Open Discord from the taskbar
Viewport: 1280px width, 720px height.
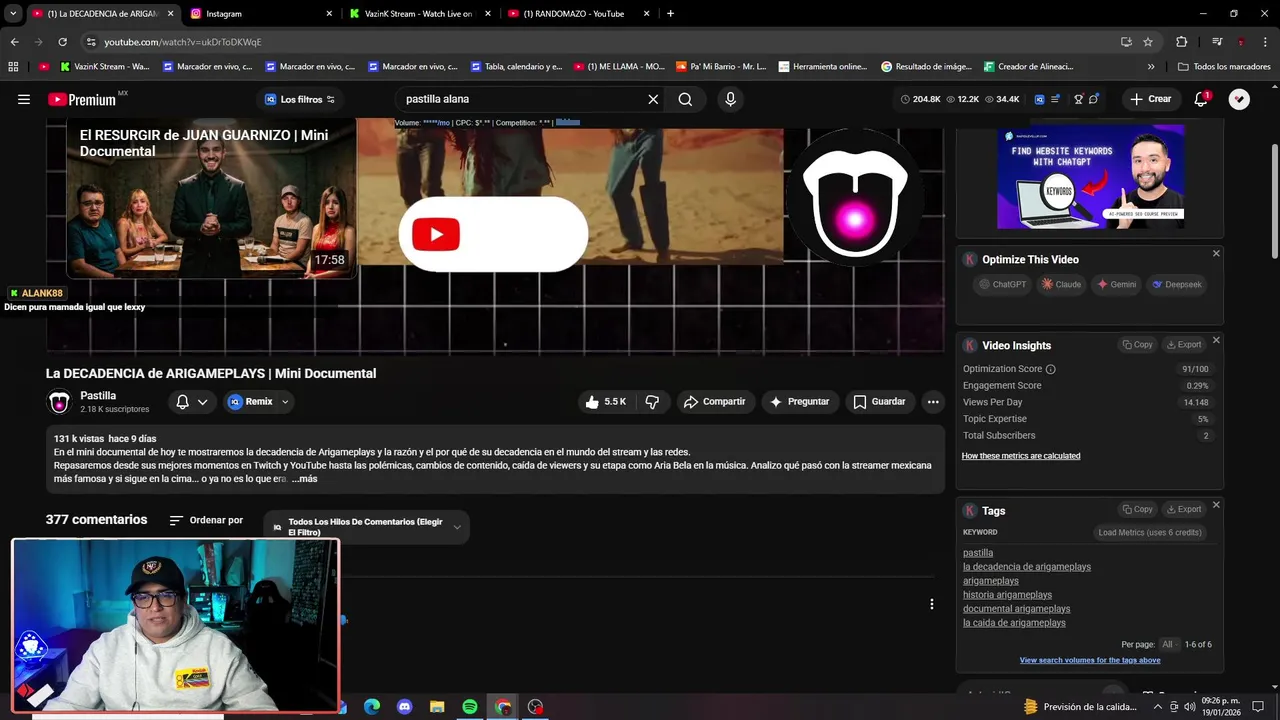click(404, 707)
